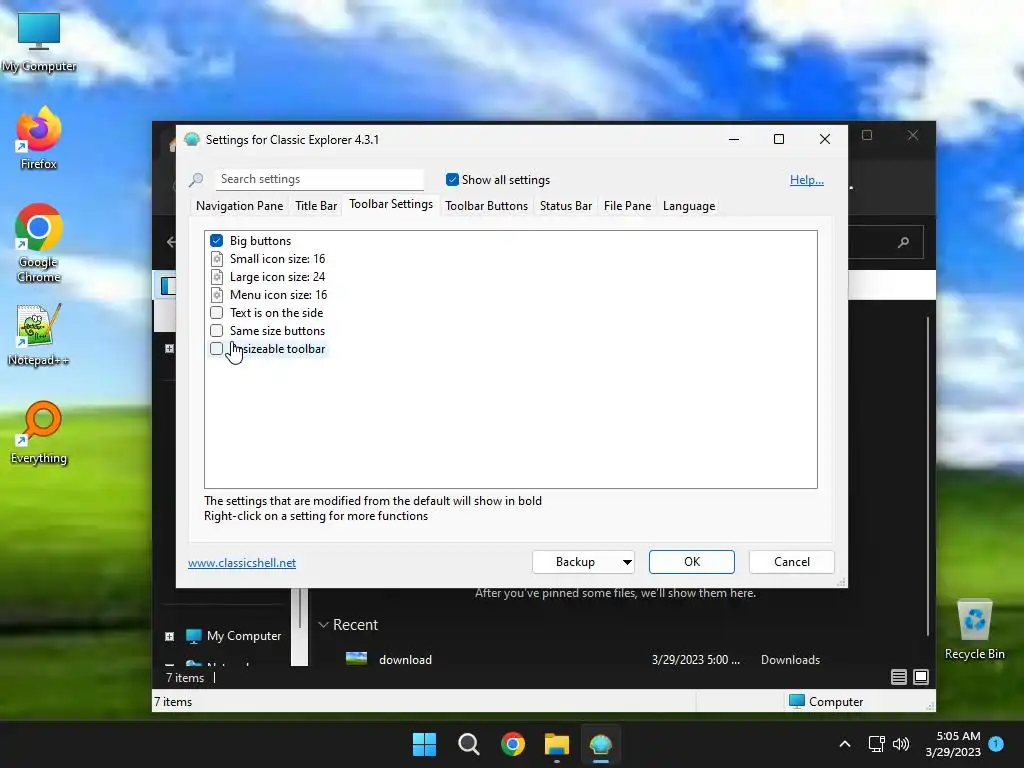1024x768 pixels.
Task: Click the Large icon size setting icon
Action: pyautogui.click(x=217, y=277)
